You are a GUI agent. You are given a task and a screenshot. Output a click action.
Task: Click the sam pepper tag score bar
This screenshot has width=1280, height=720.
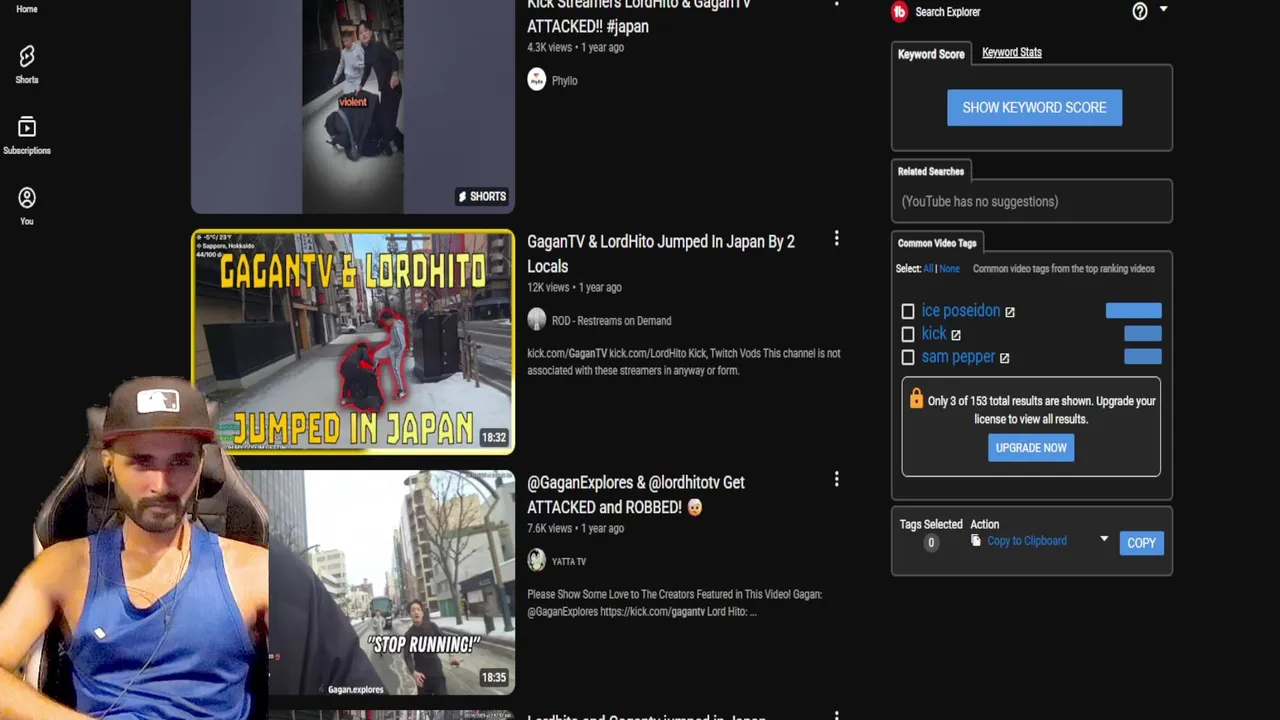(x=1142, y=357)
